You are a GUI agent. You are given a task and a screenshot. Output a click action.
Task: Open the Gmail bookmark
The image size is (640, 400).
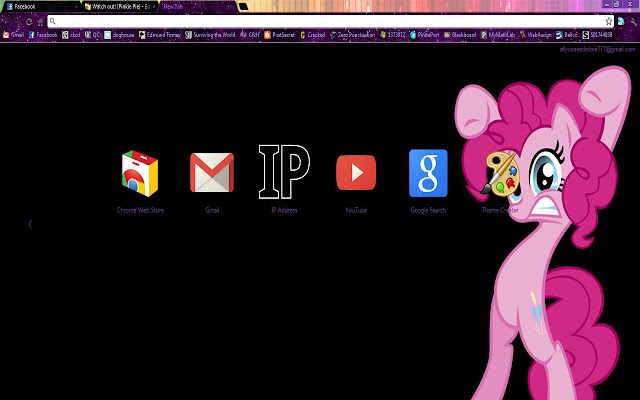13,35
